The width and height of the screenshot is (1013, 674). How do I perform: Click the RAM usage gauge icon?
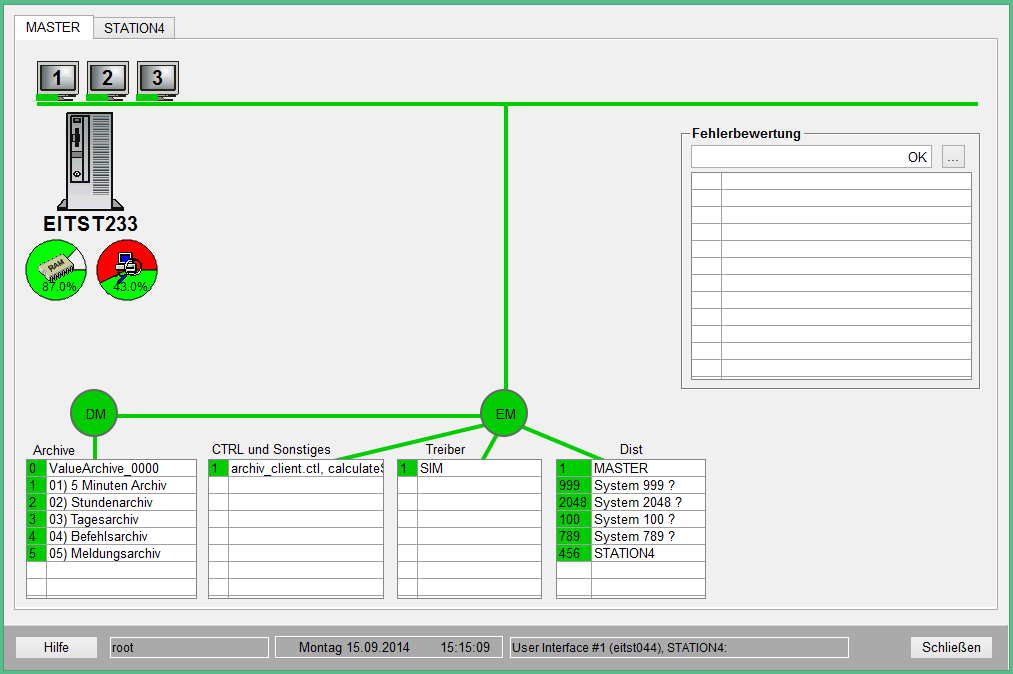[56, 270]
